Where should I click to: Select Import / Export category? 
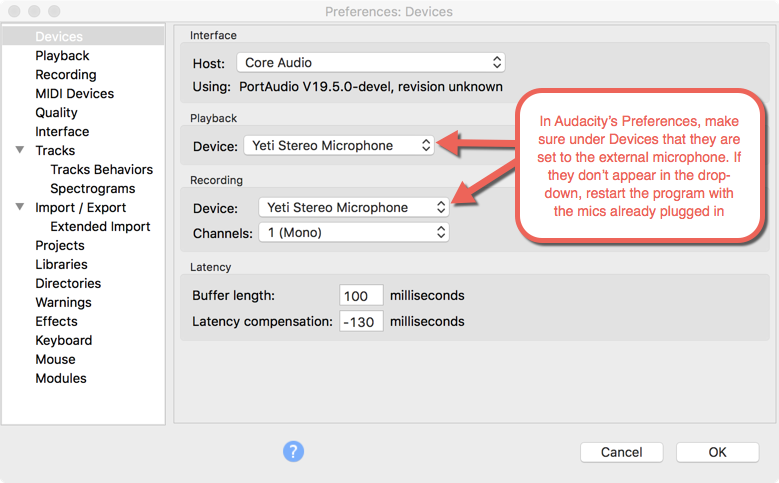pyautogui.click(x=80, y=208)
